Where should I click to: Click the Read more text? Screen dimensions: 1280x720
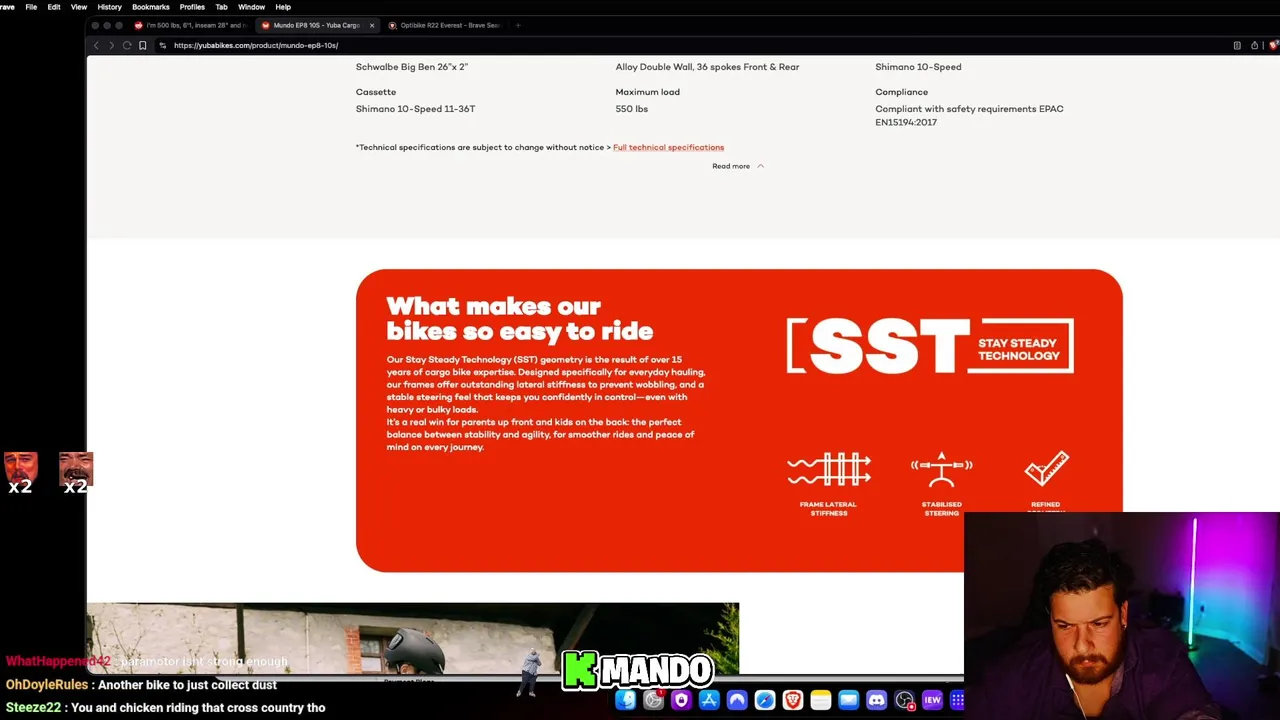coord(731,166)
